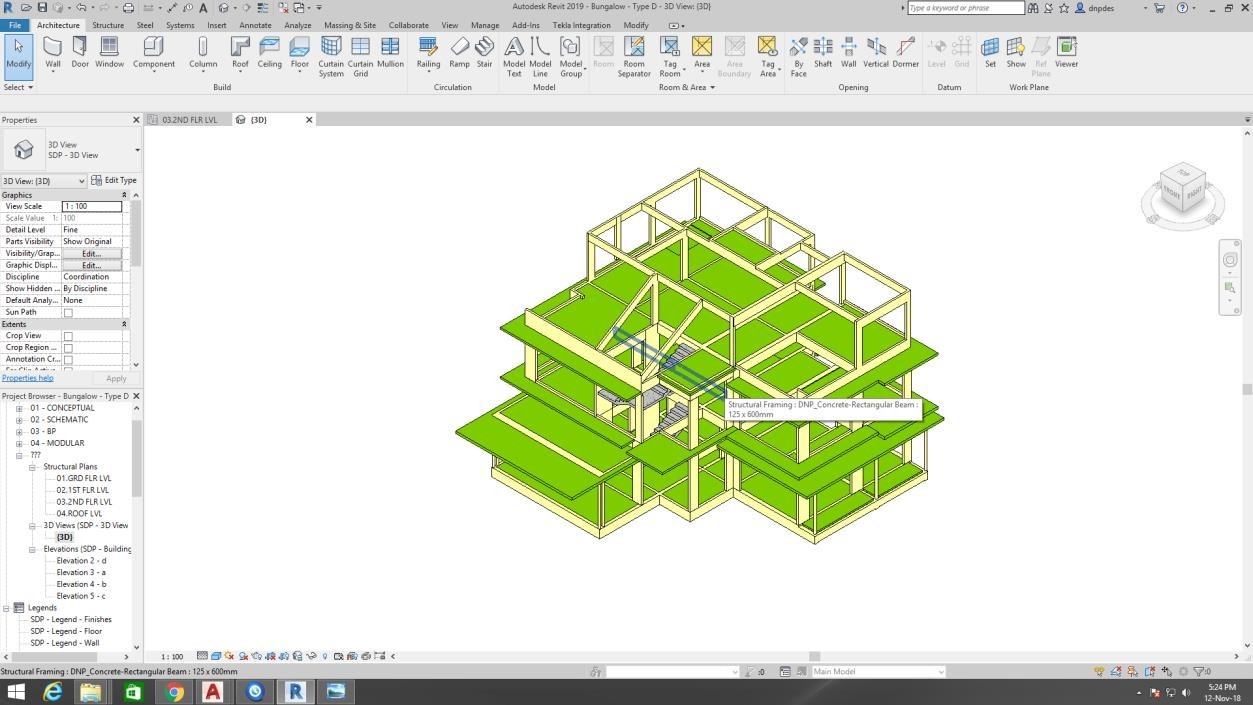1253x705 pixels.
Task: Expand the 01 - CONCEPTUAL tree node
Action: pos(19,408)
